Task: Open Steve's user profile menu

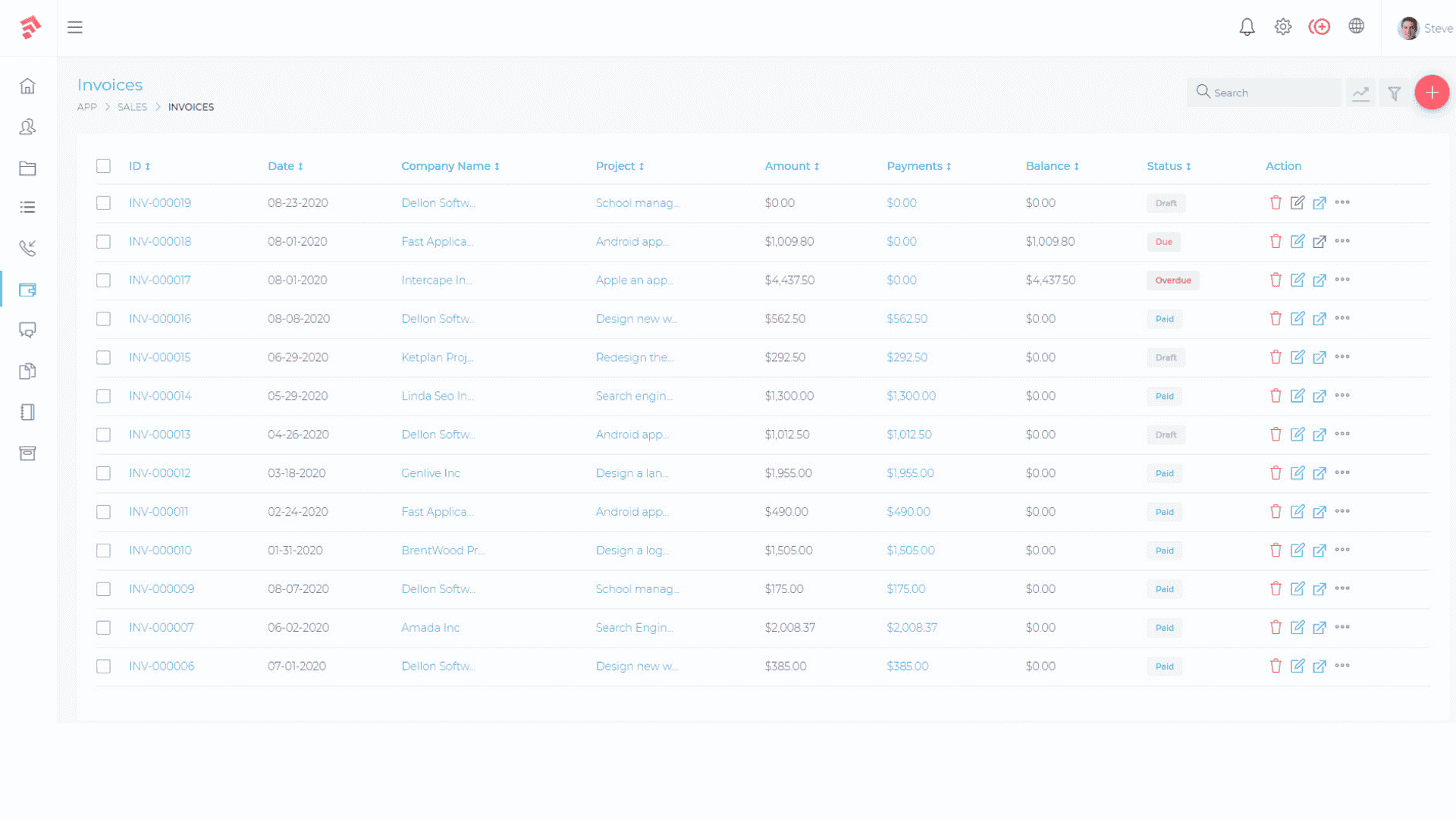Action: click(x=1426, y=28)
